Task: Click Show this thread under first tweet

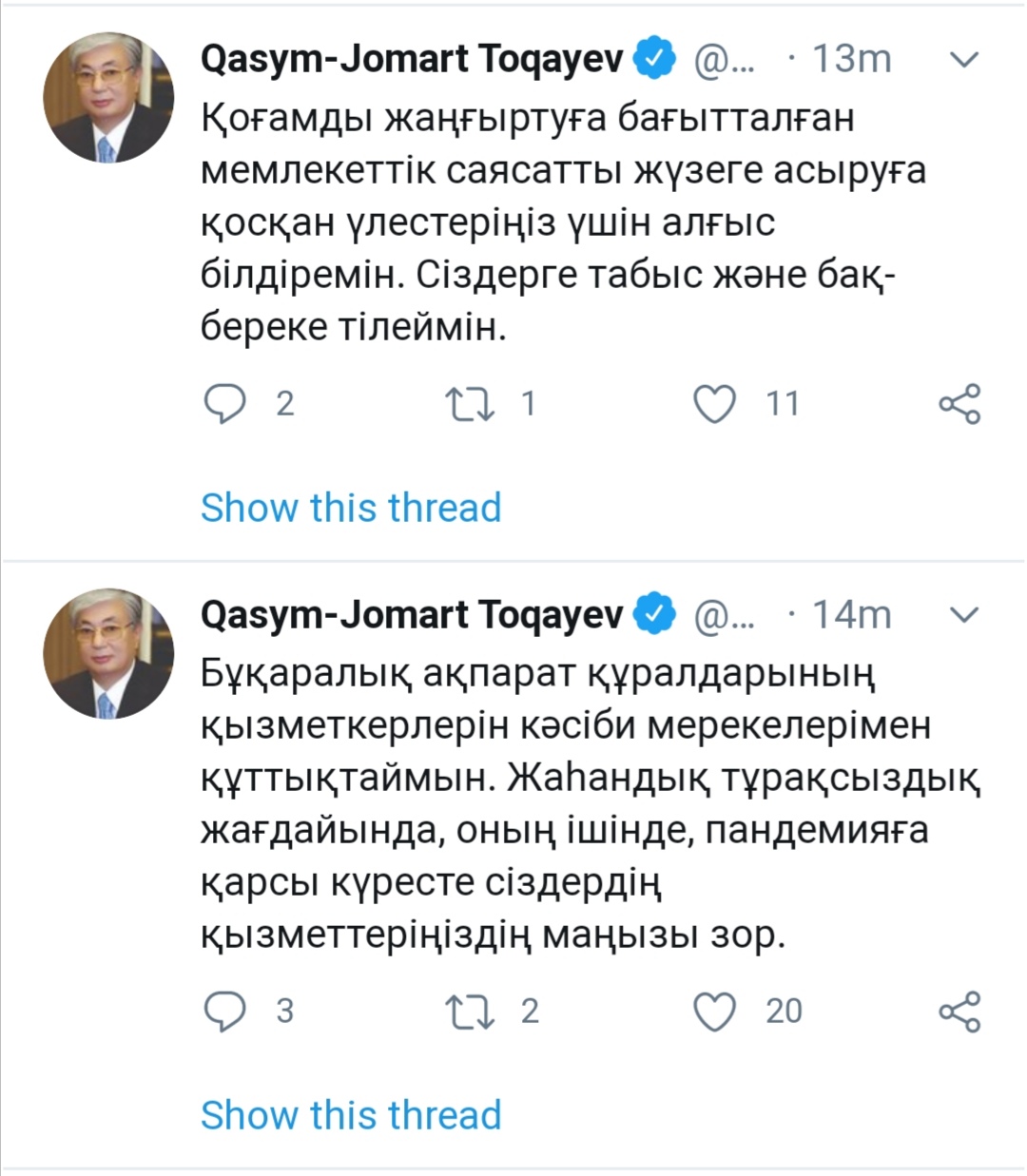Action: click(351, 508)
